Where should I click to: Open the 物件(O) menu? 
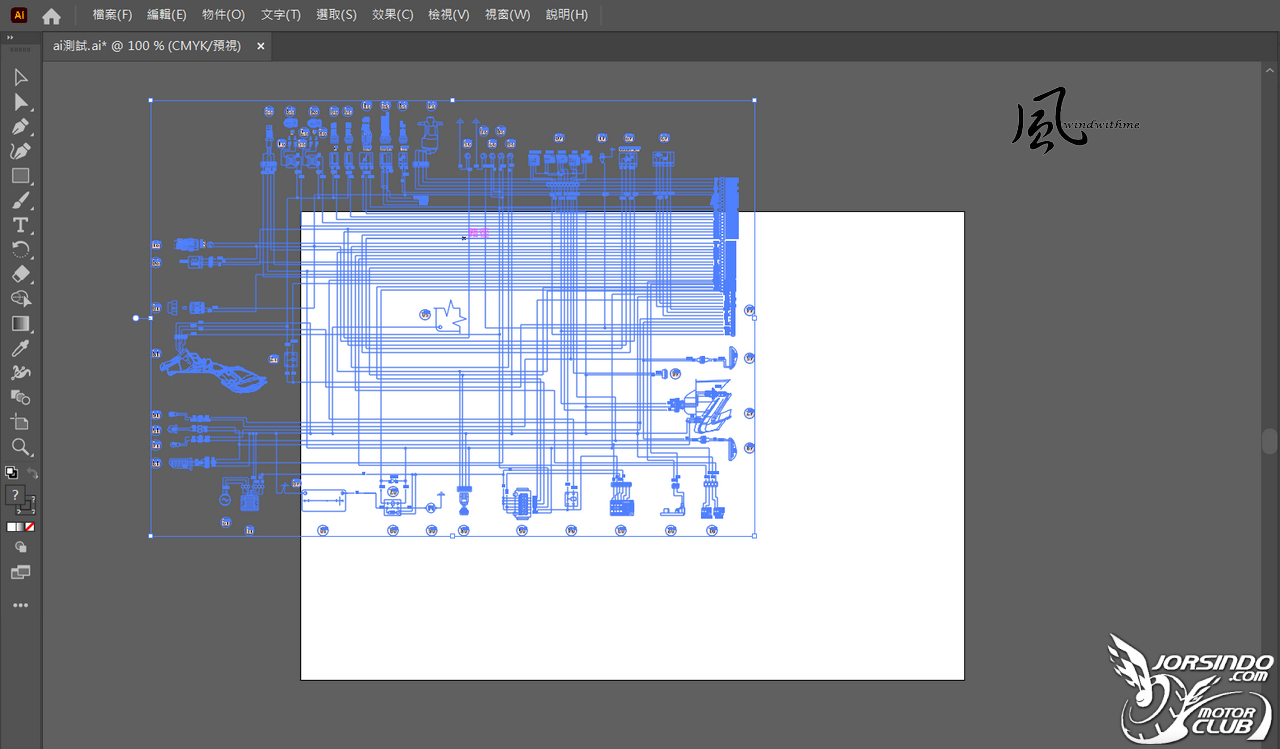[223, 15]
